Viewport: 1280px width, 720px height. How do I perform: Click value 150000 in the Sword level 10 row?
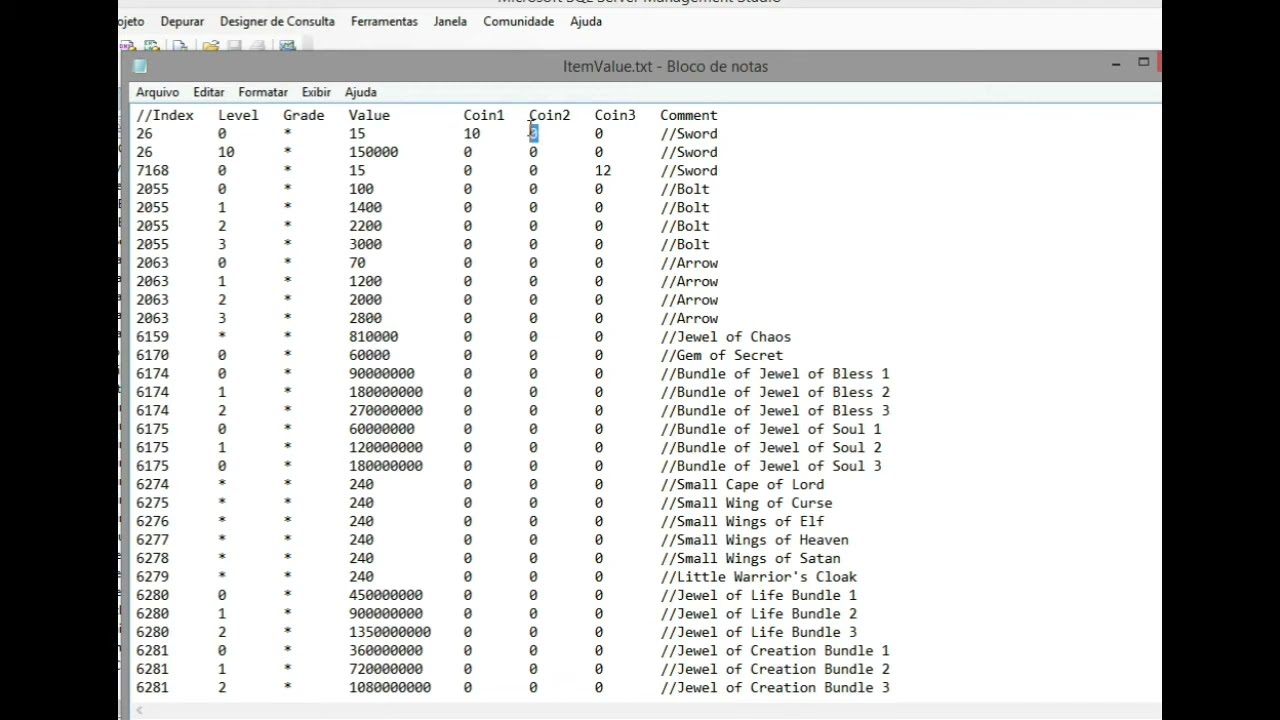click(373, 152)
